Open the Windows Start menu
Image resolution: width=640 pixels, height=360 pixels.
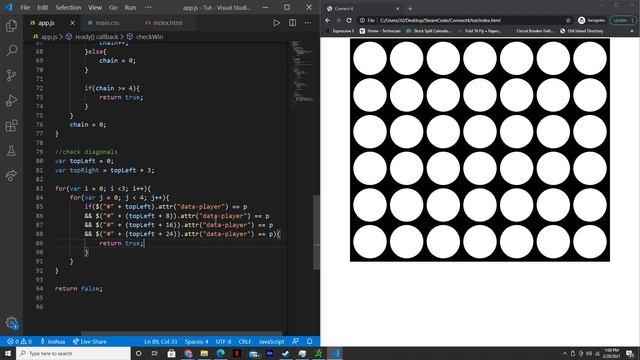[8, 353]
